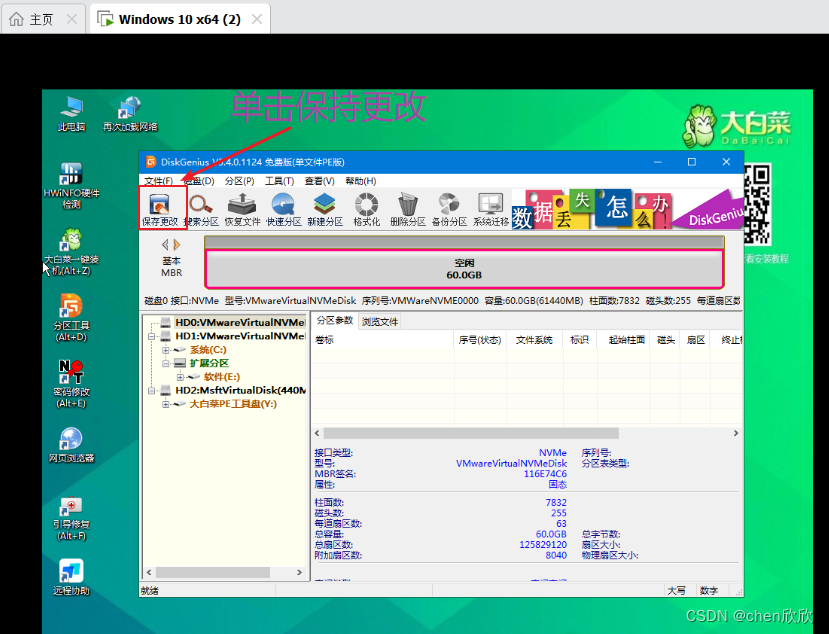829x634 pixels.
Task: Open the View (查看) menu
Action: coord(319,181)
